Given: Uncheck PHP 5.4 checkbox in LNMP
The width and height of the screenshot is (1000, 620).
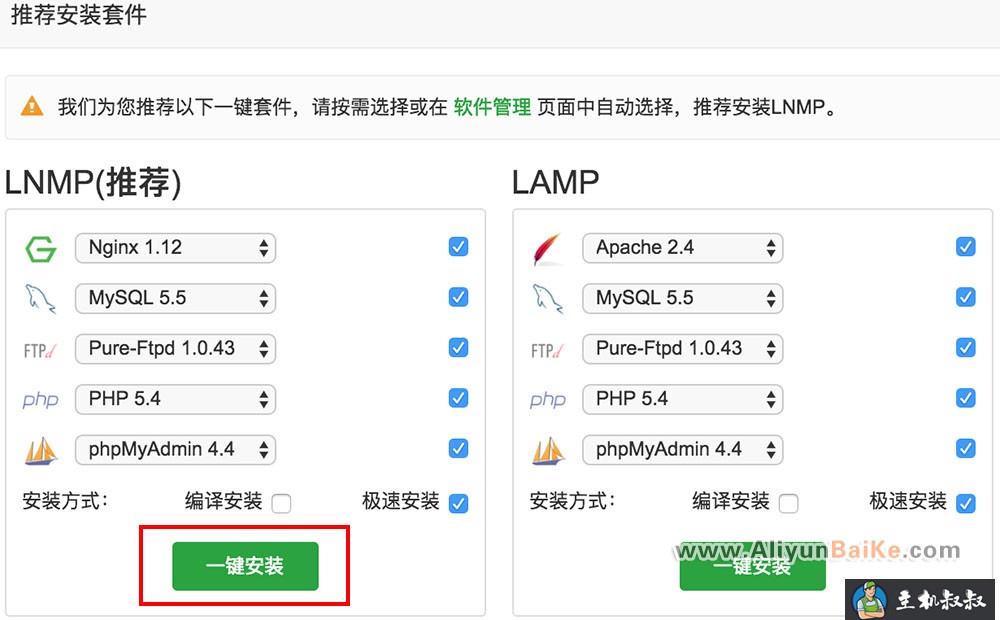Looking at the screenshot, I should pyautogui.click(x=459, y=398).
